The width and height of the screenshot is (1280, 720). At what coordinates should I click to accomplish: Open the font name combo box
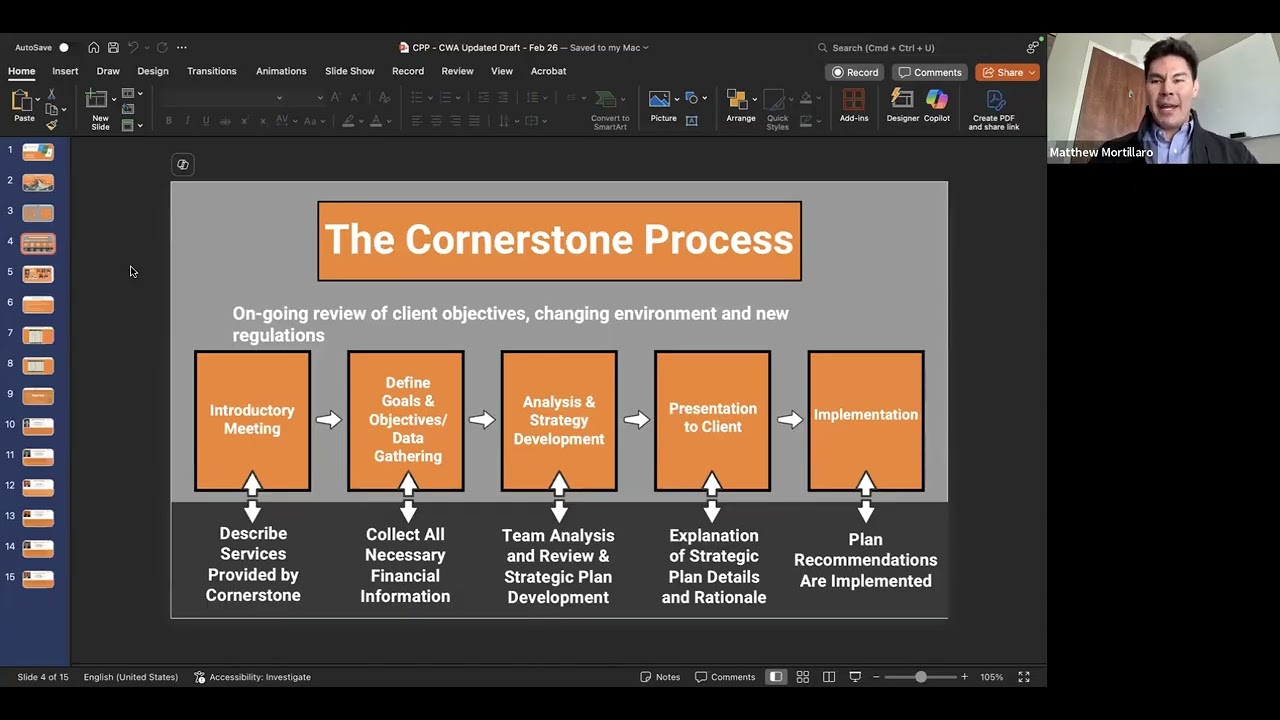point(223,97)
